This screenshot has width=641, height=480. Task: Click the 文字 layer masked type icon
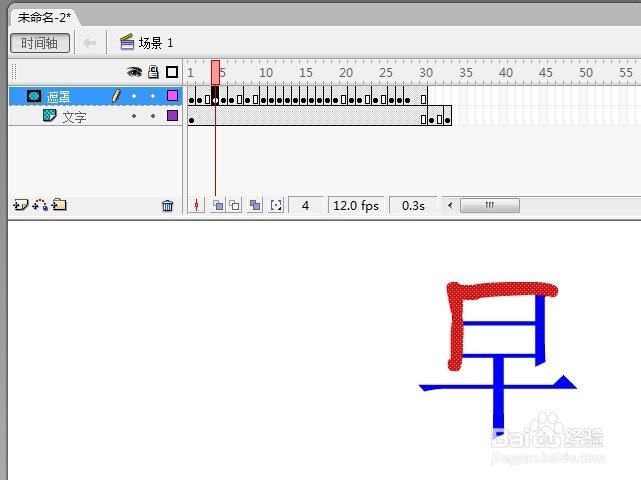click(50, 115)
